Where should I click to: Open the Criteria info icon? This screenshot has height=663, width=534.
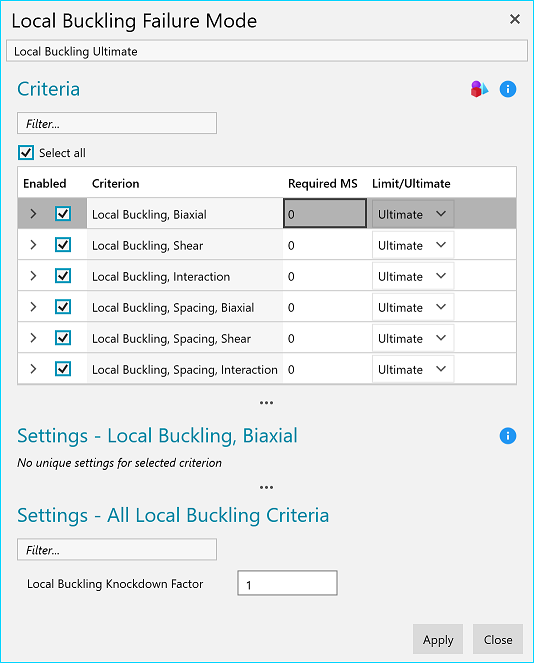click(508, 89)
